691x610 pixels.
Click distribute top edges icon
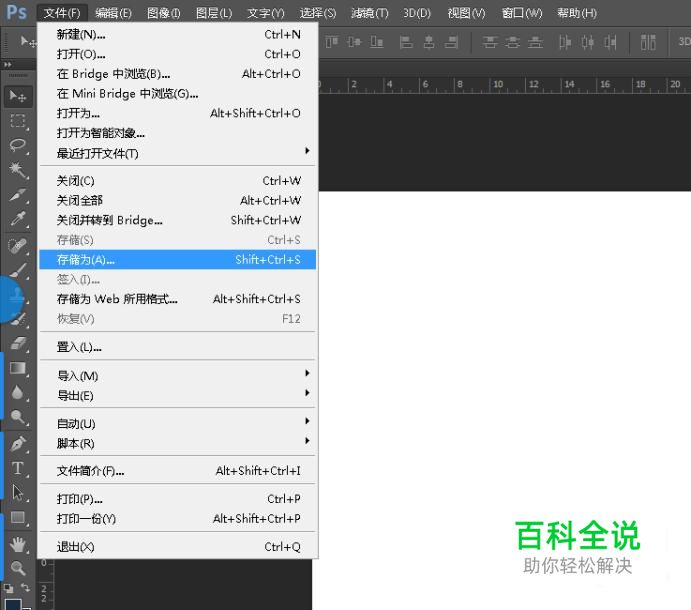(x=490, y=42)
